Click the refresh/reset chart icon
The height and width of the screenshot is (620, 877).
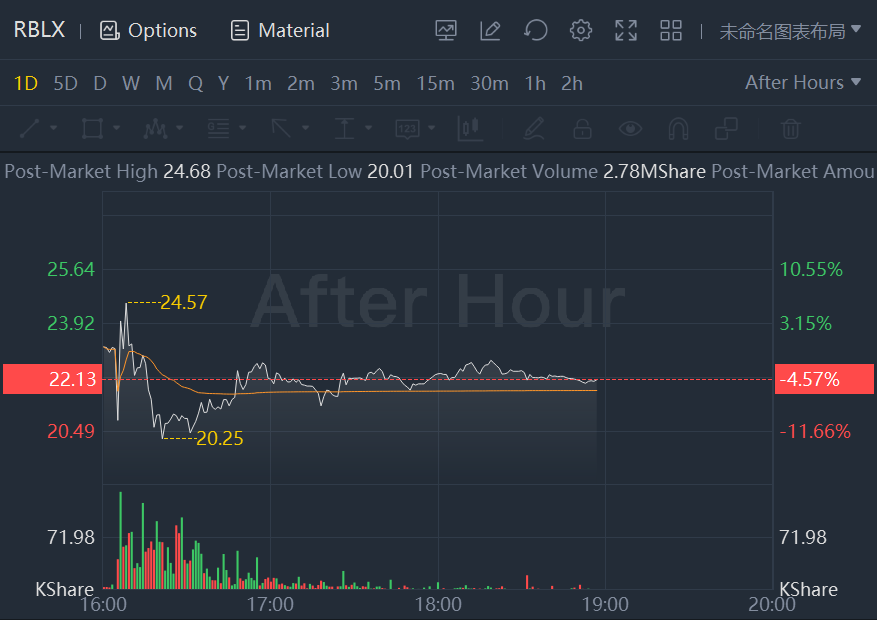[536, 30]
